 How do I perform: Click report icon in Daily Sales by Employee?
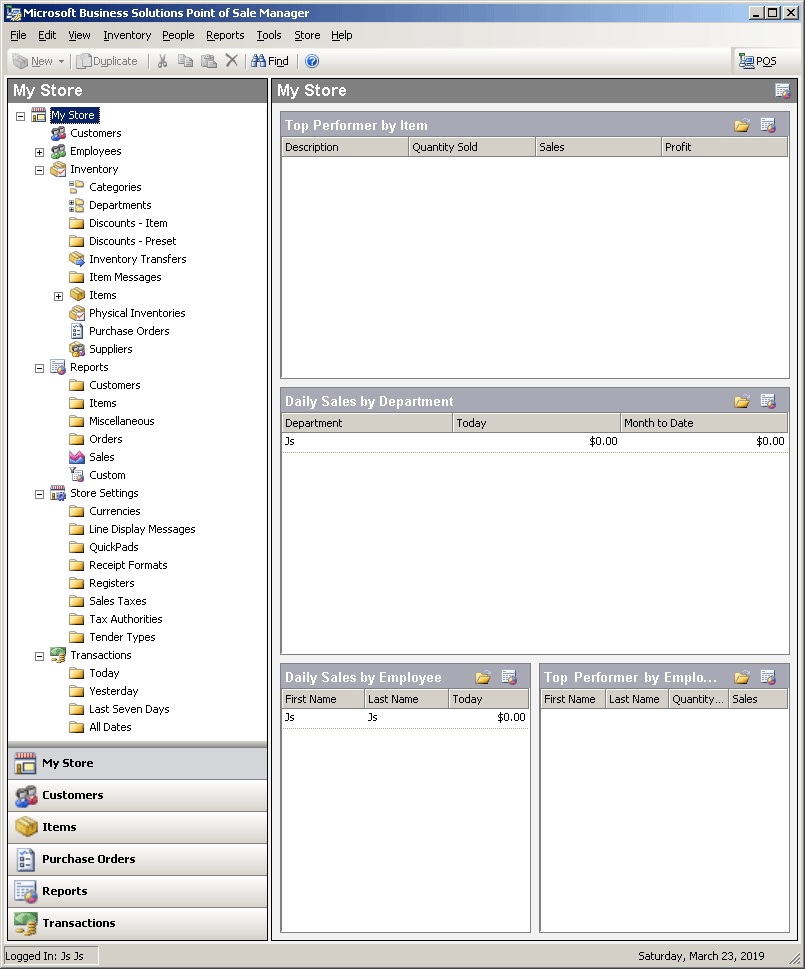[x=509, y=678]
